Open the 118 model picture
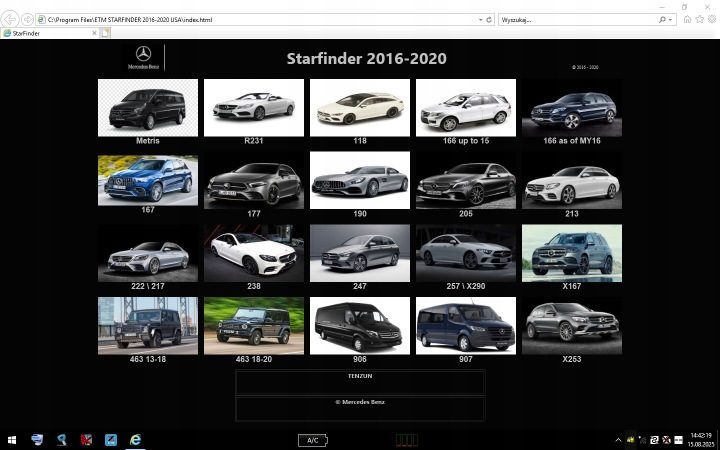The image size is (720, 450). [x=360, y=107]
